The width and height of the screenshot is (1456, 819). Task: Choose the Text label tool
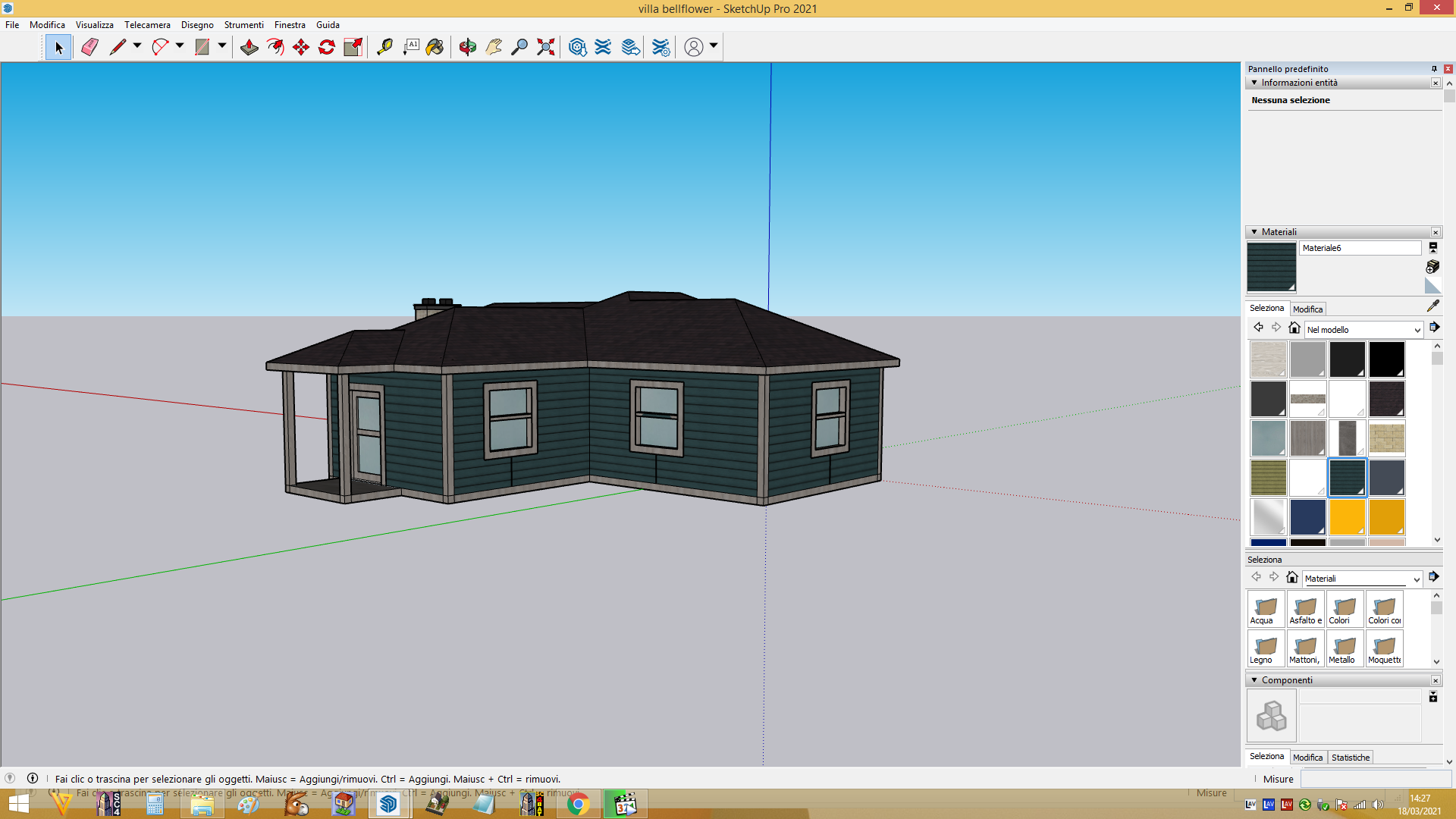(x=411, y=47)
